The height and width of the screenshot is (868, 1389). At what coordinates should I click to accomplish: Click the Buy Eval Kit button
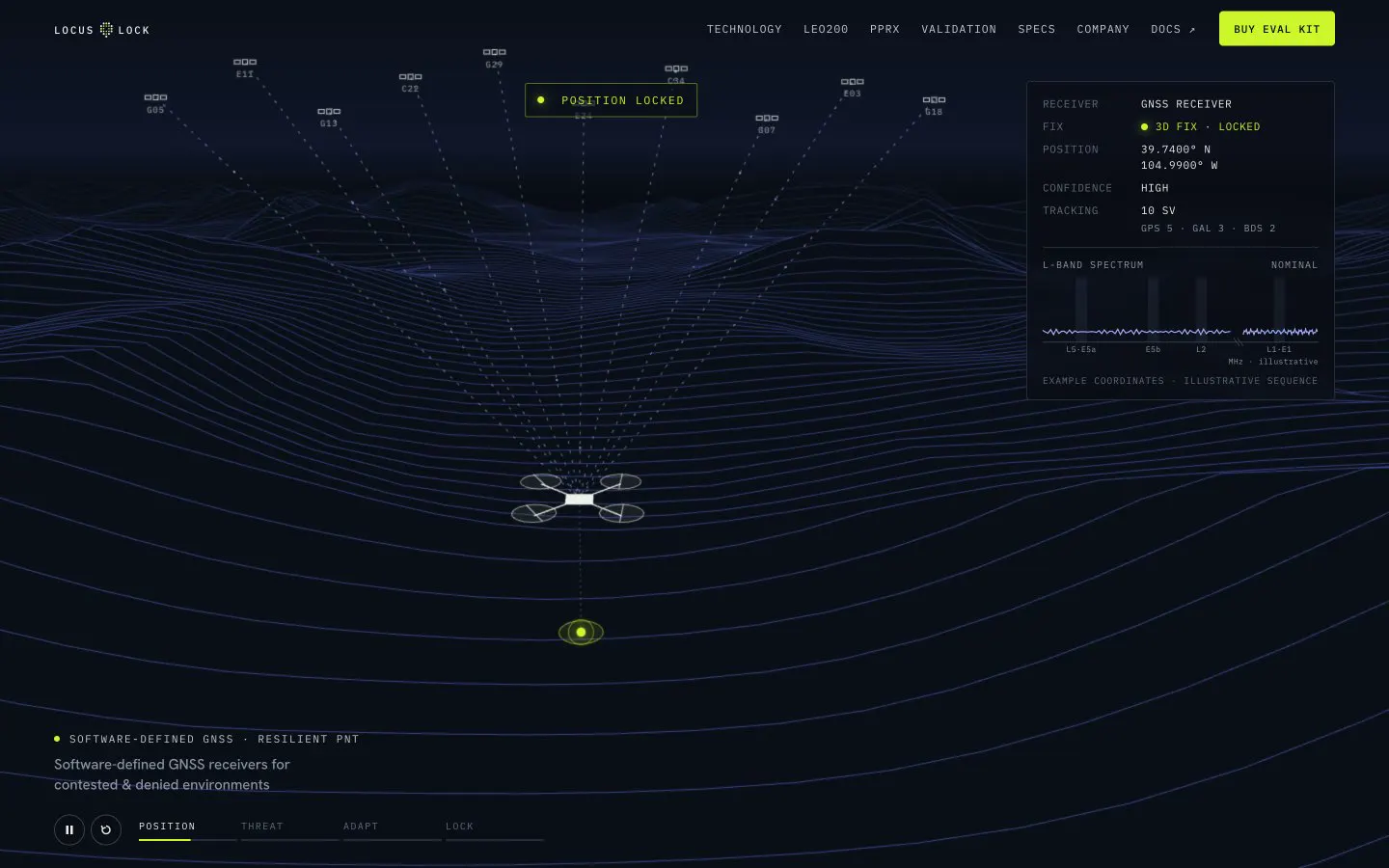click(x=1277, y=29)
